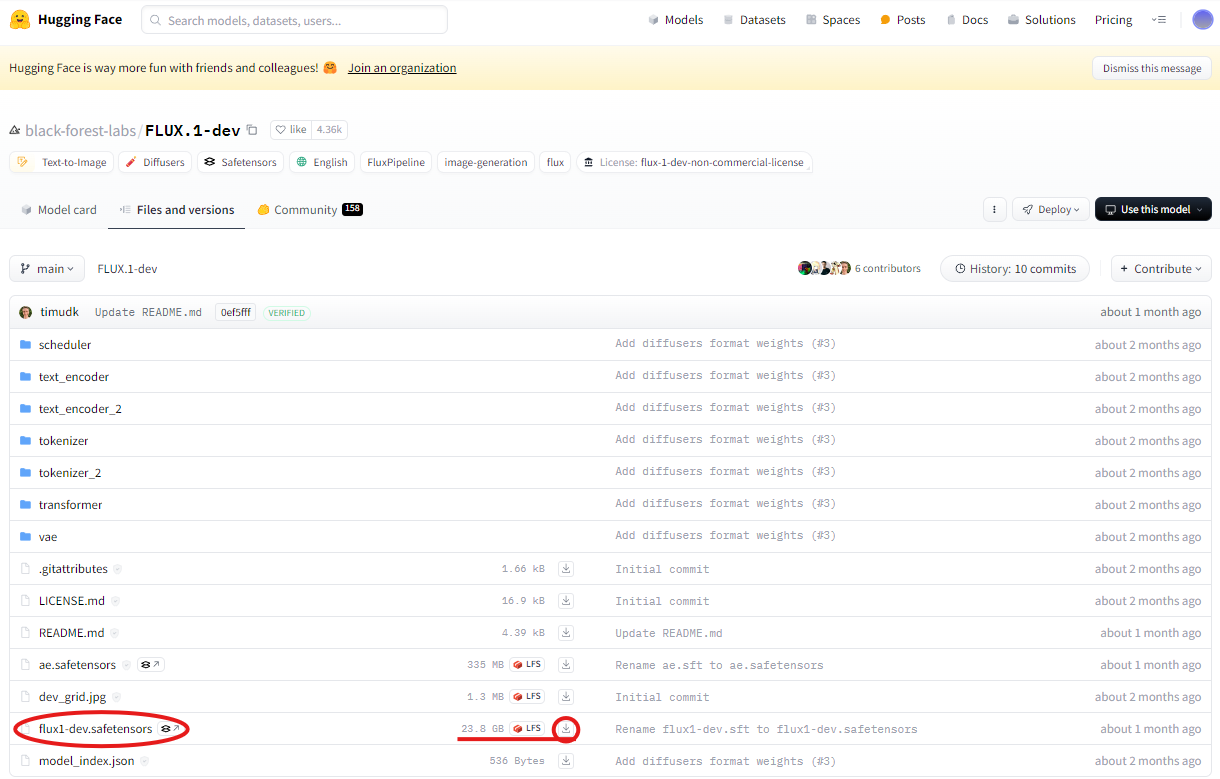1220x779 pixels.
Task: Go to Models in the top navigation
Action: [x=675, y=20]
